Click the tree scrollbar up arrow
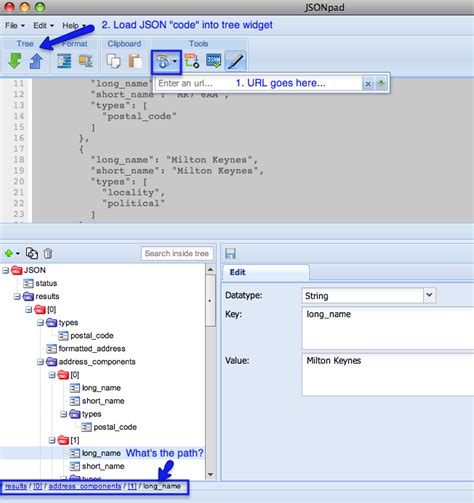 click(x=210, y=269)
